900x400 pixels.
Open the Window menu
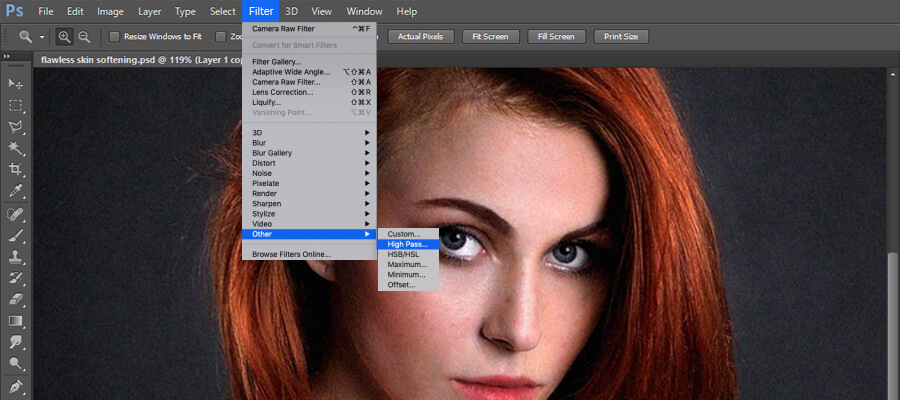364,11
